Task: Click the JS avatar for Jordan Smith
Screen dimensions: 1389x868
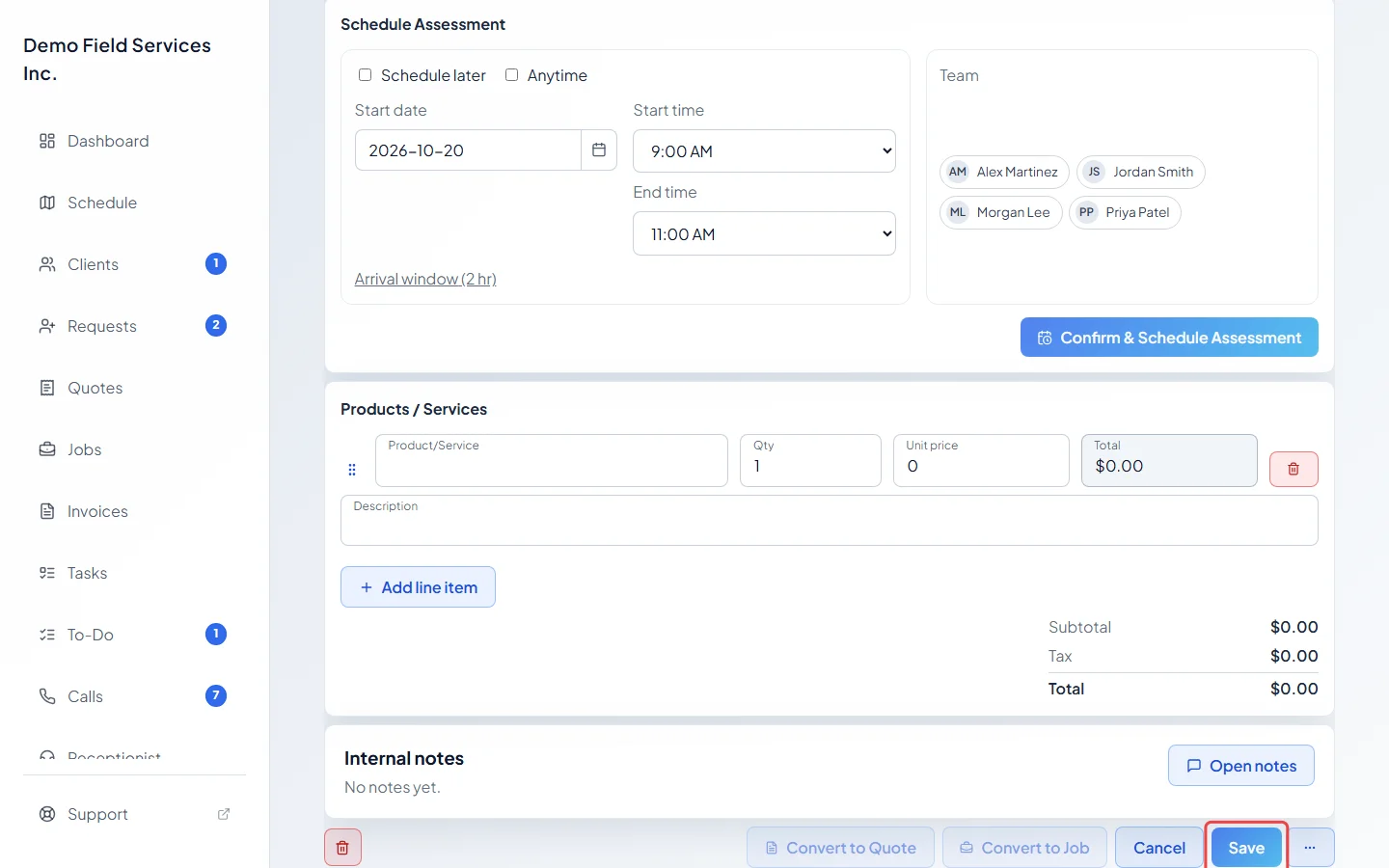Action: (1094, 172)
